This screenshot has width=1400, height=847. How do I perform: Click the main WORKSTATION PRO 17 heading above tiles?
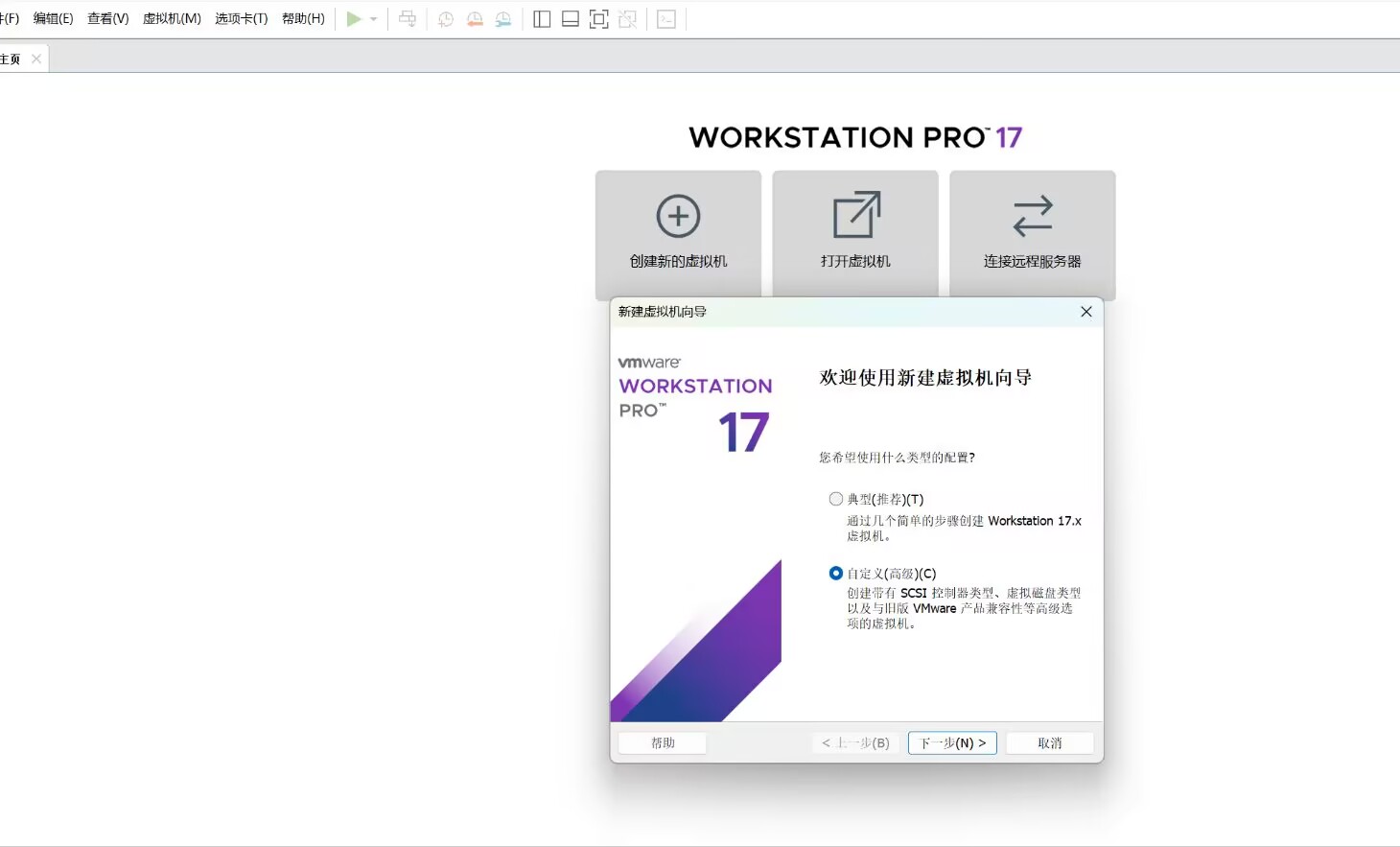[855, 137]
